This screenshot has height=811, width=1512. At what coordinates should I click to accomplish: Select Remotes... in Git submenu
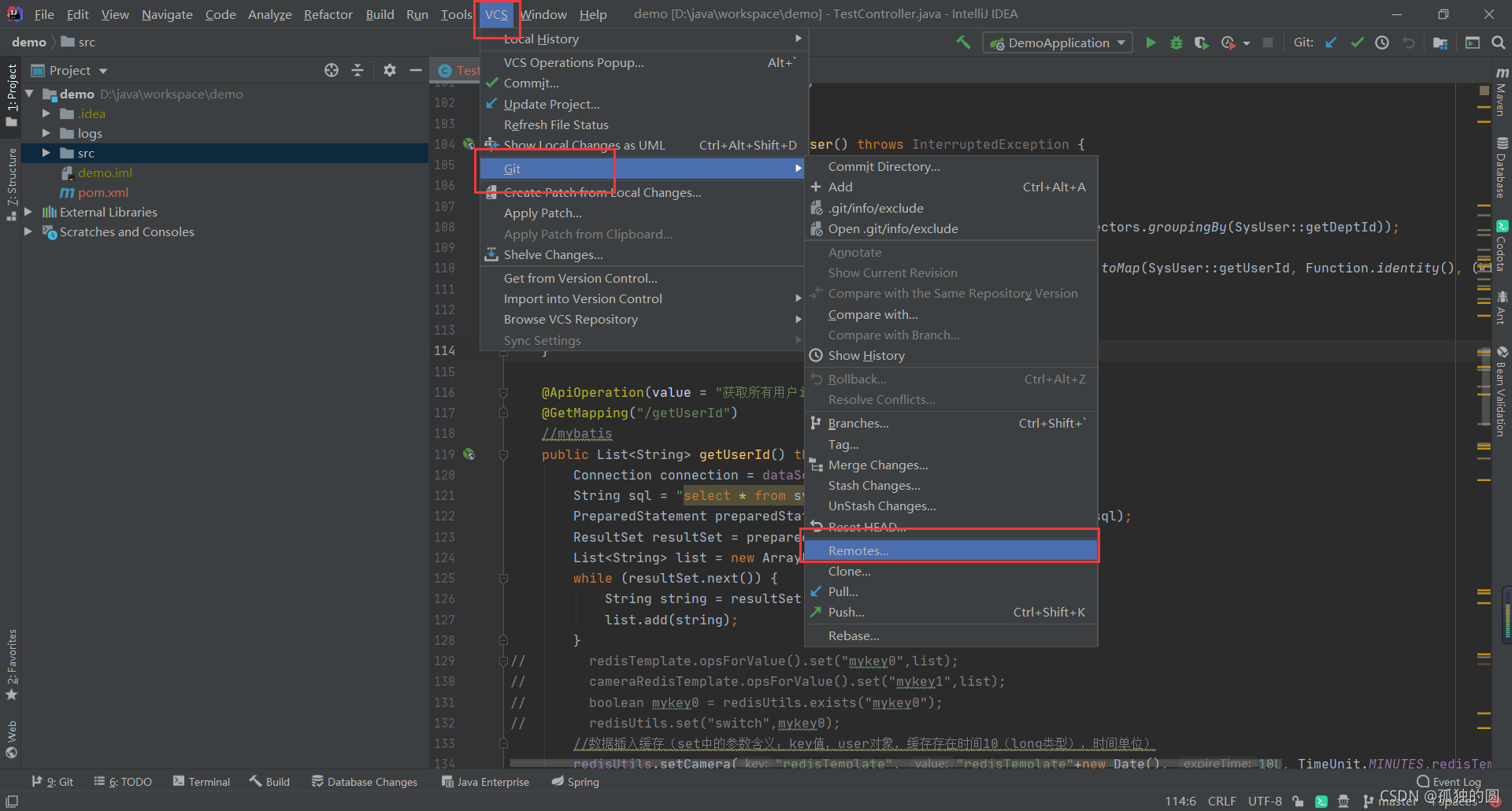(951, 550)
